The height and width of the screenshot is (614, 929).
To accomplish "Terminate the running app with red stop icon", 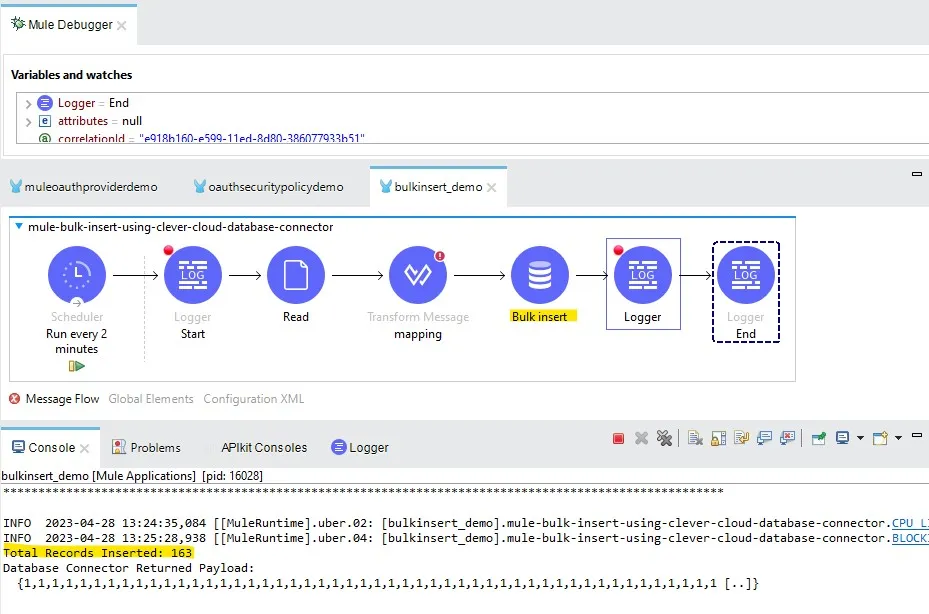I will coord(618,439).
